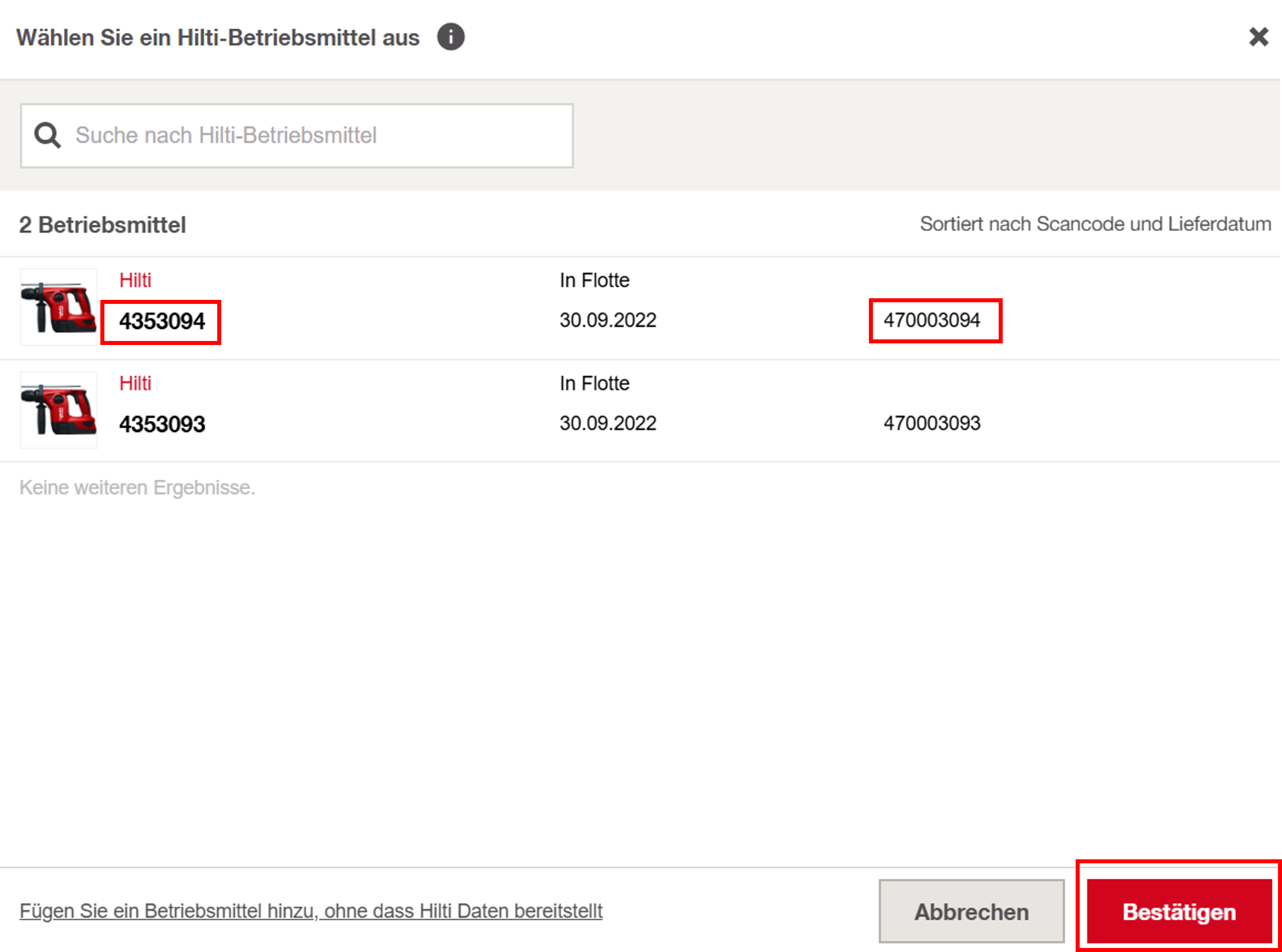Select the drill thumbnail for asset 4353094
Image resolution: width=1282 pixels, height=952 pixels.
click(x=59, y=307)
